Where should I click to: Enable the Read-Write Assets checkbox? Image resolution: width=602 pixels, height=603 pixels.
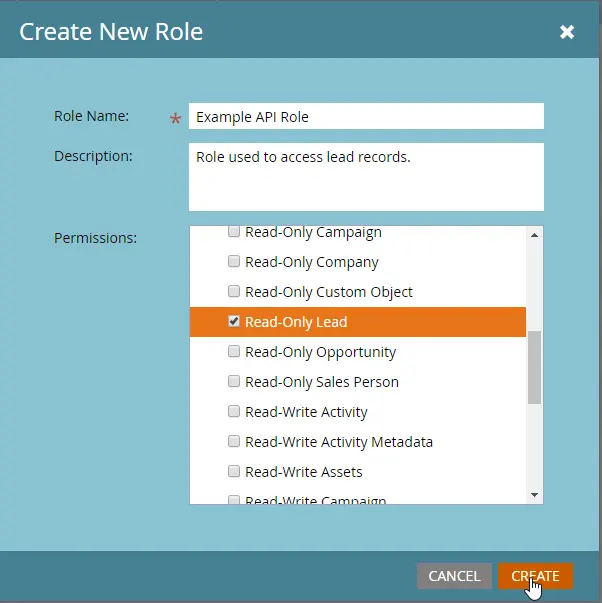pyautogui.click(x=234, y=472)
